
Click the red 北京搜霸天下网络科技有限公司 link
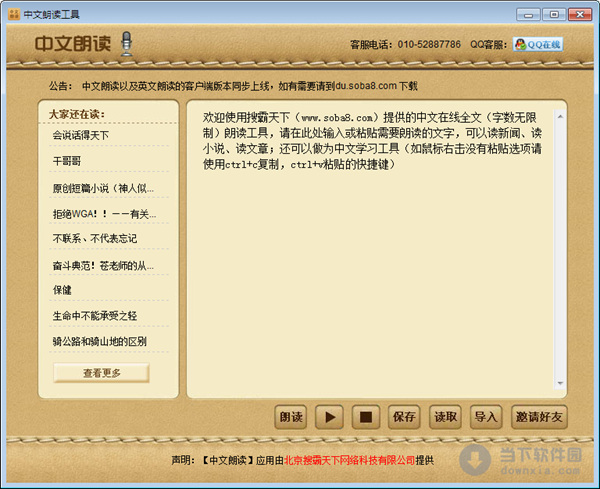[350, 460]
